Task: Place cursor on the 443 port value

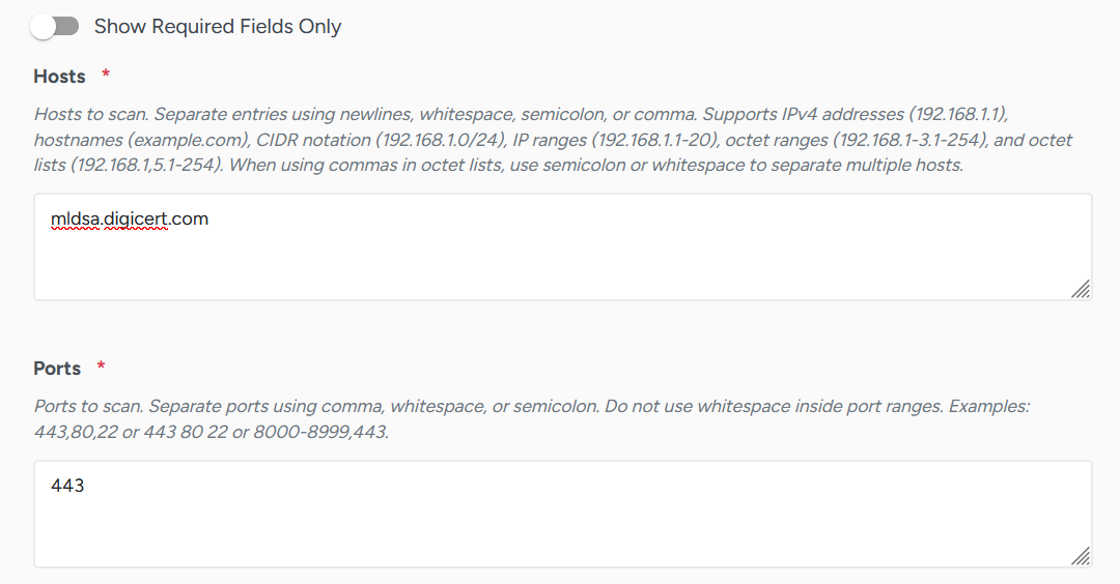Action: point(68,485)
